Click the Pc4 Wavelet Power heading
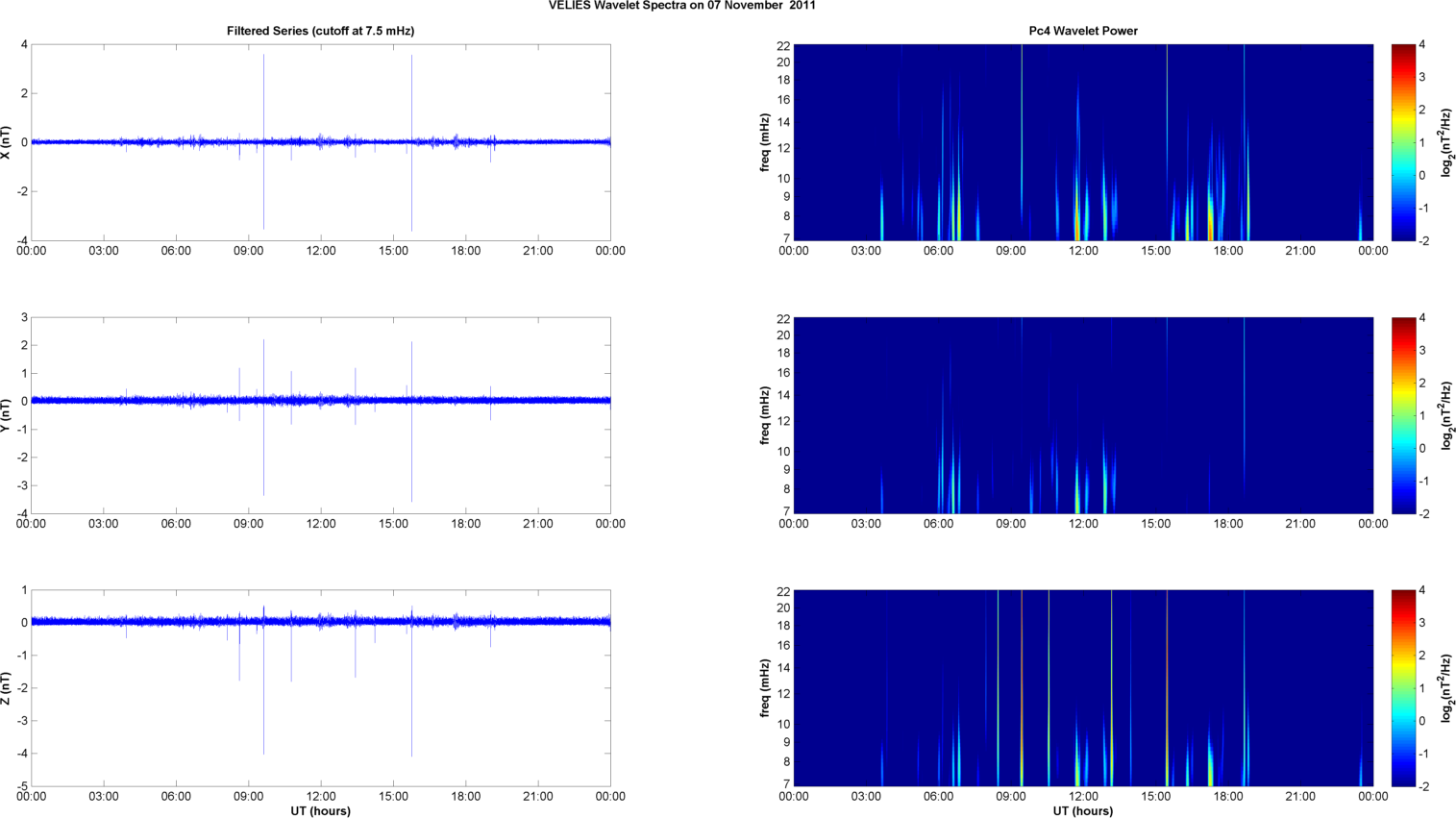1456x818 pixels. tap(1083, 31)
